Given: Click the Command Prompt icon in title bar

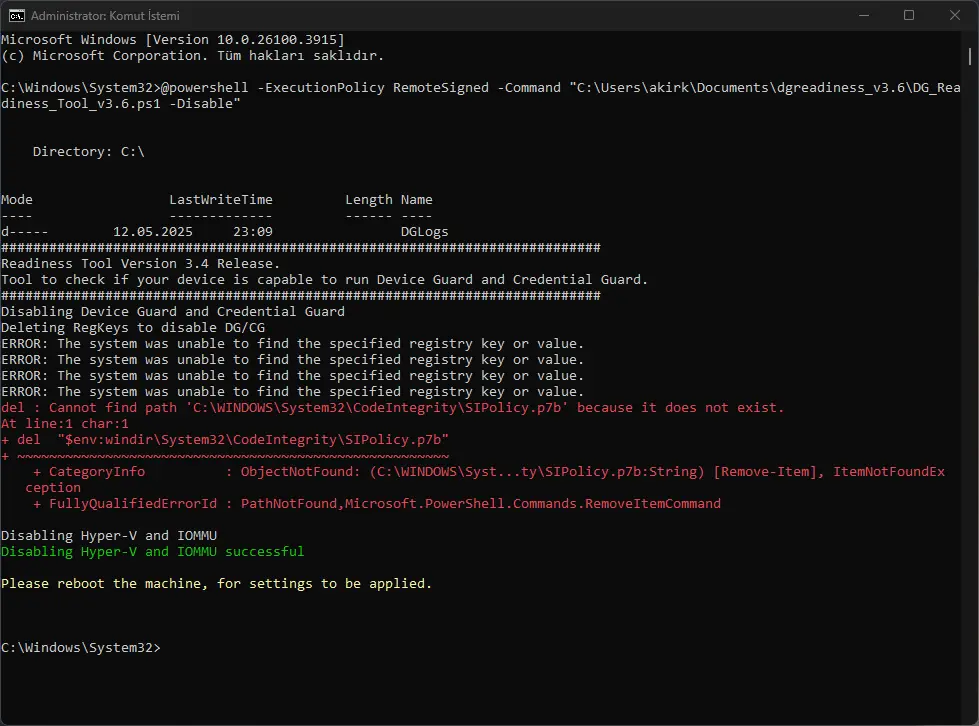Looking at the screenshot, I should (17, 16).
